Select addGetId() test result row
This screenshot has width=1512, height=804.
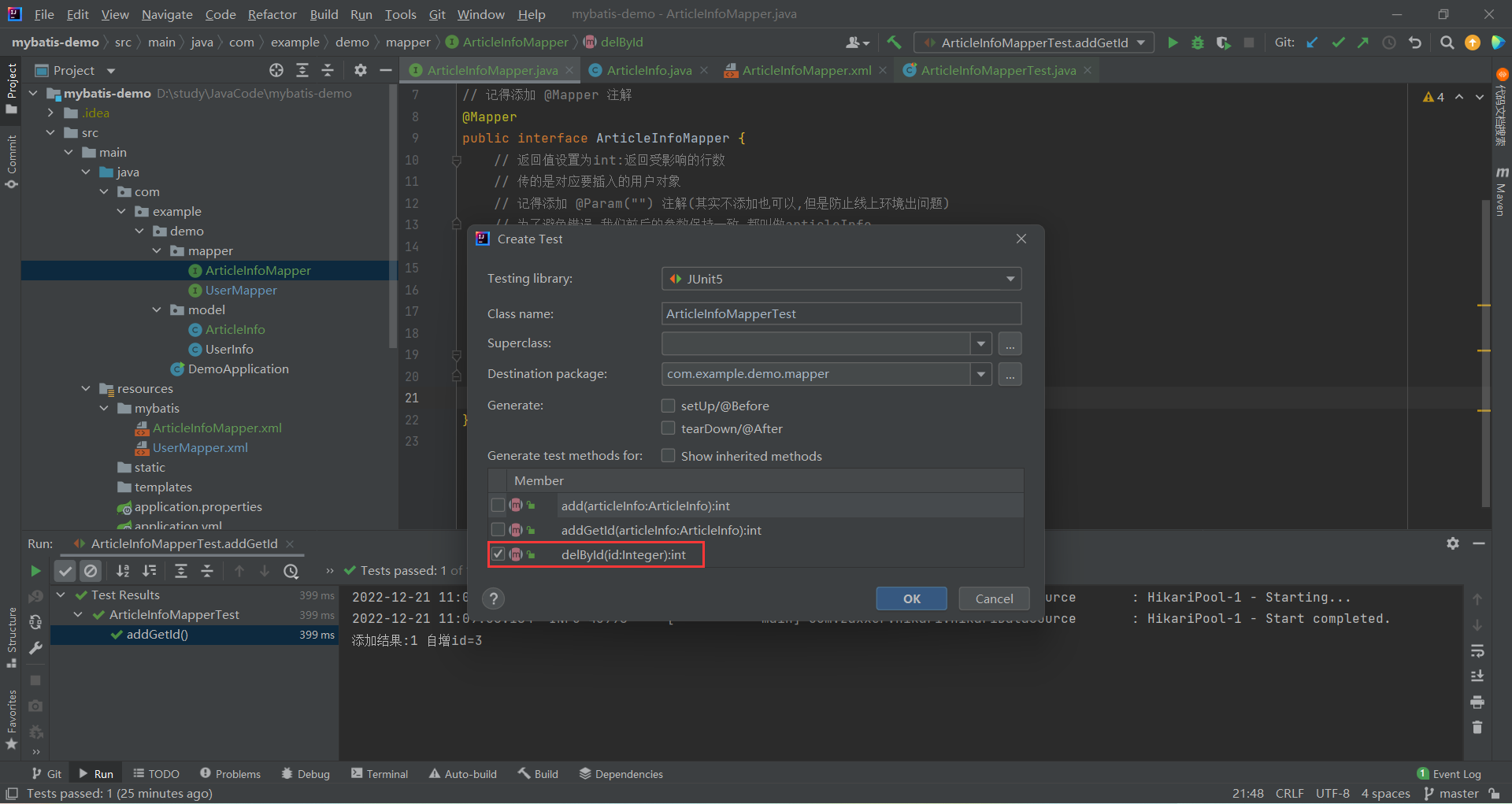195,635
